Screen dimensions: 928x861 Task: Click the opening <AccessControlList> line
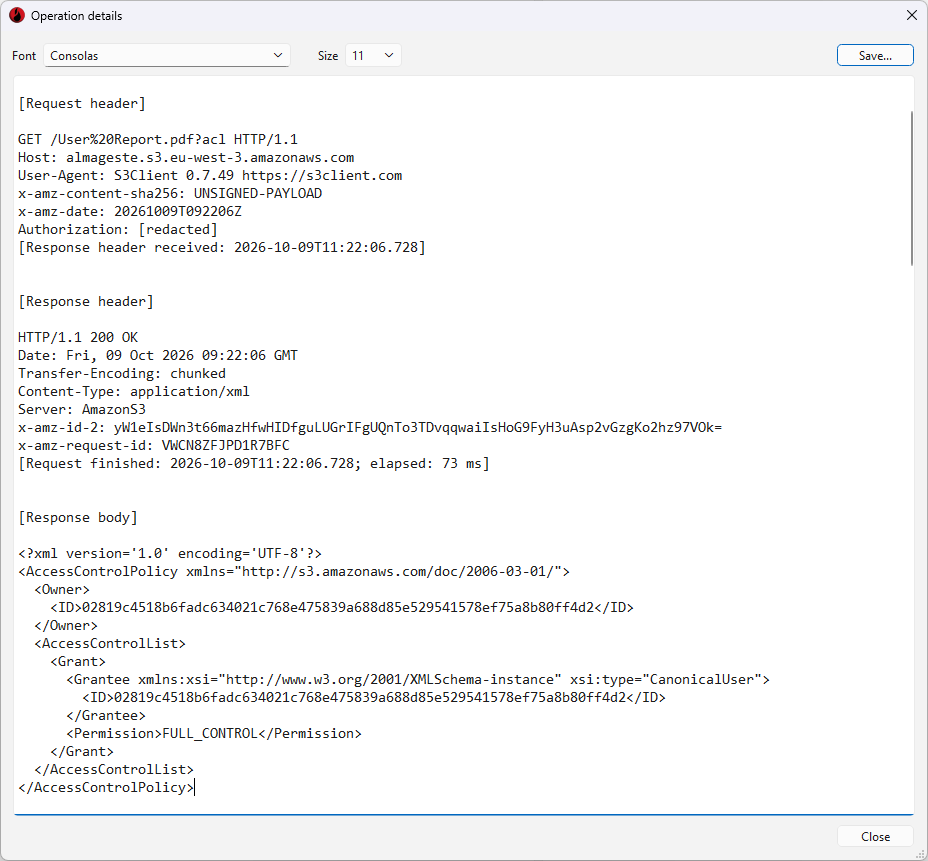pyautogui.click(x=110, y=643)
